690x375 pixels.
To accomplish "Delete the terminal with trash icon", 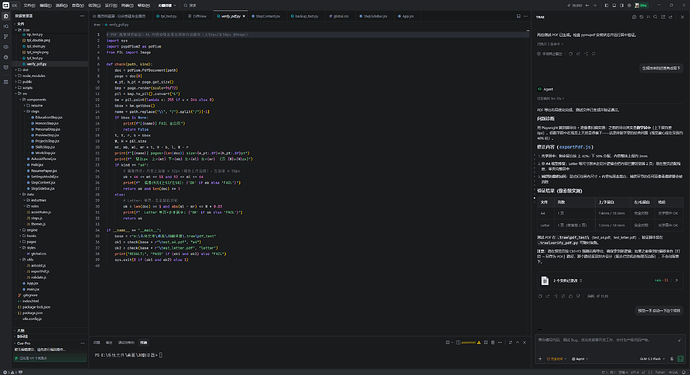I will (x=493, y=342).
